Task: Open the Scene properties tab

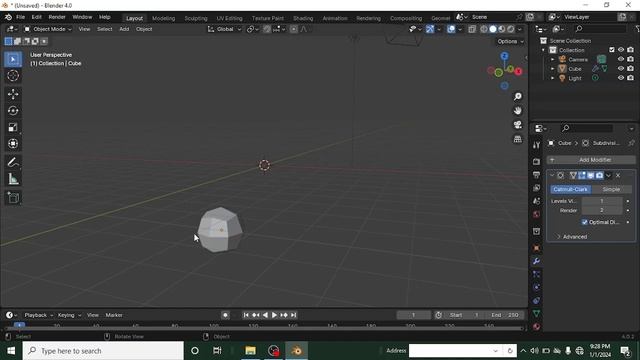Action: (x=536, y=201)
